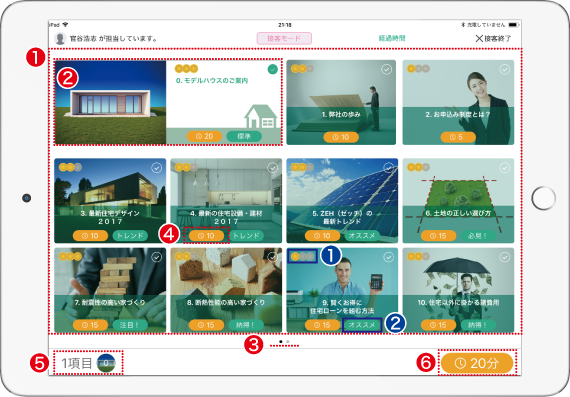Screen dimensions: 570x397
Task: Tap the 接客終了 end session button
Action: pos(493,38)
